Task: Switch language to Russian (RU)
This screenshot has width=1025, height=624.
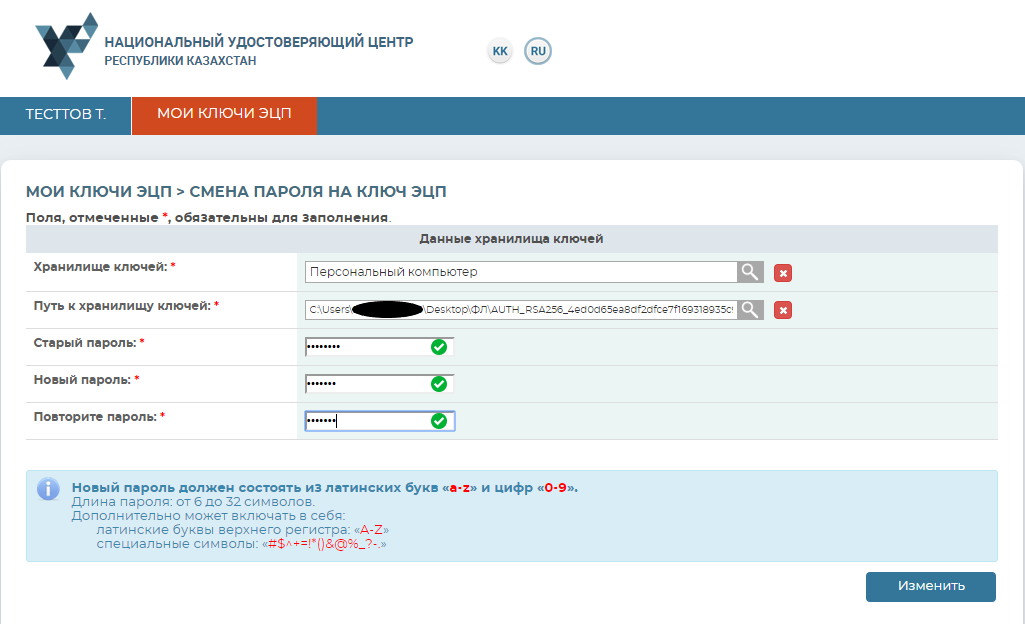Action: coord(538,51)
